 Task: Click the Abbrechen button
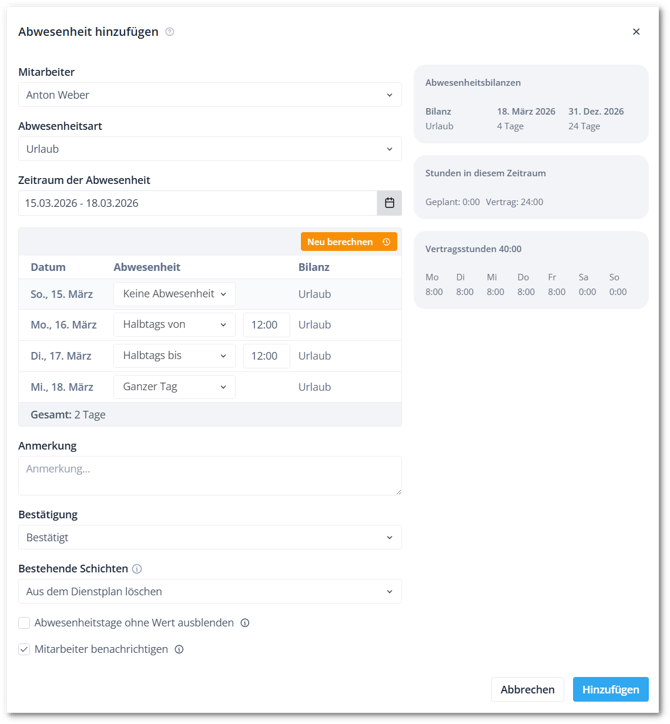(x=527, y=689)
